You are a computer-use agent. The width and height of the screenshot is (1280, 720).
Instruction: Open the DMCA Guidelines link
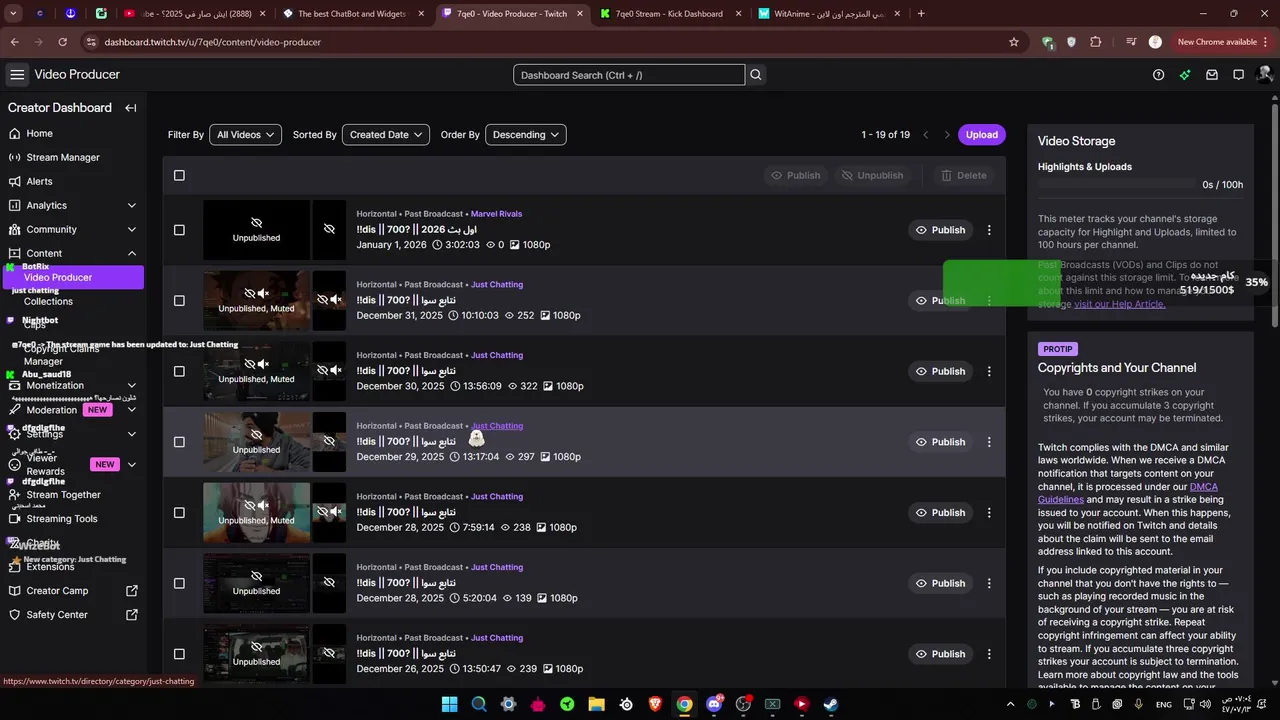1128,493
